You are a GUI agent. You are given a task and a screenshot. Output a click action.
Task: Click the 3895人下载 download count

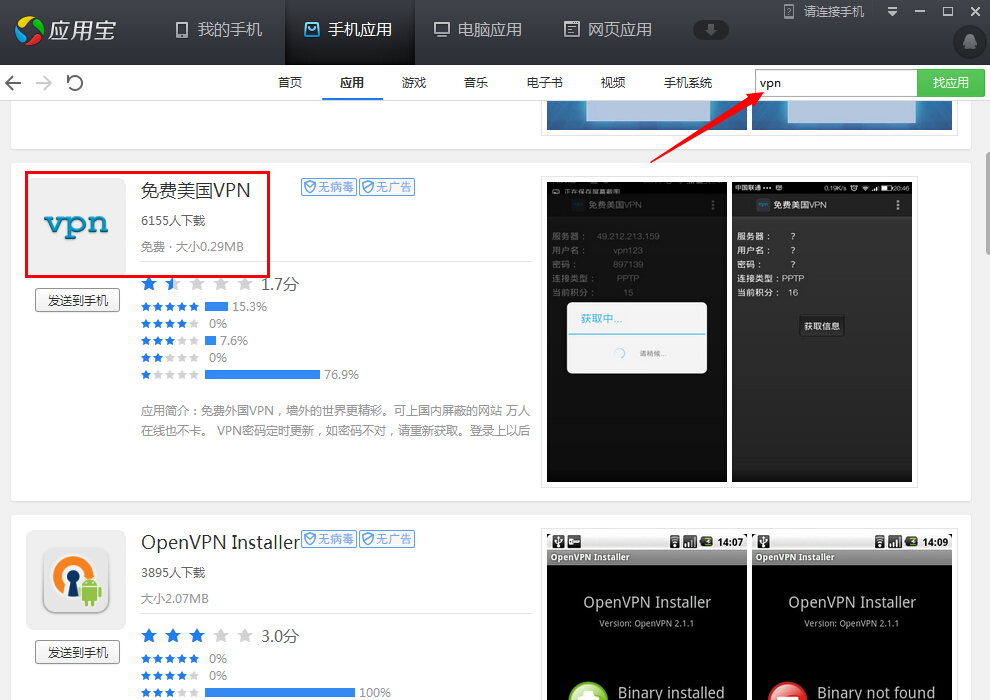(x=173, y=572)
